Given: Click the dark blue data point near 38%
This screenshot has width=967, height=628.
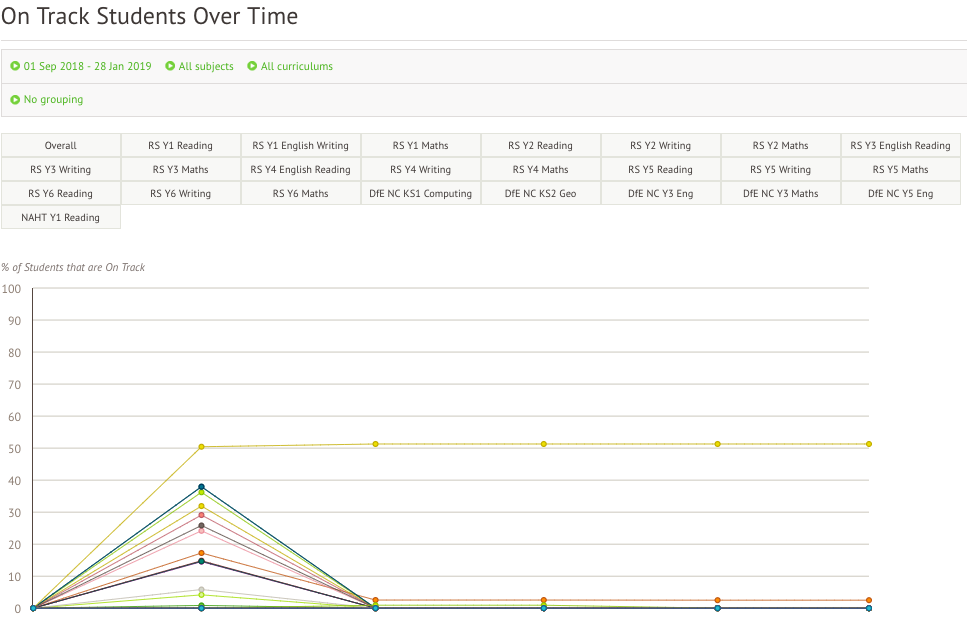Looking at the screenshot, I should [201, 487].
